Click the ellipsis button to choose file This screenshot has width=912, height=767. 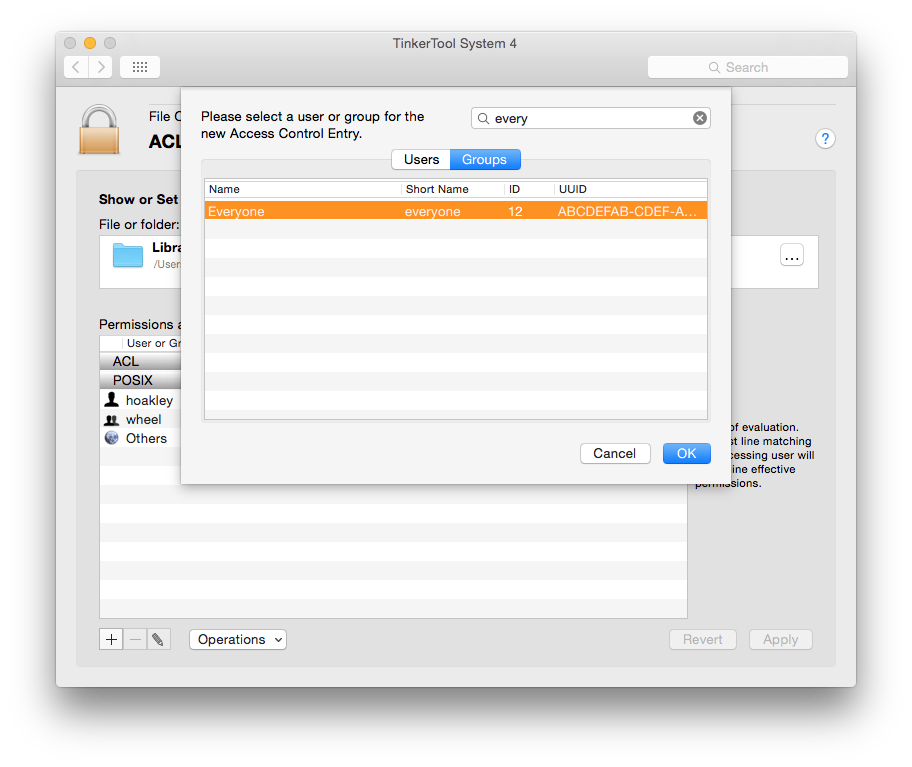(x=792, y=255)
